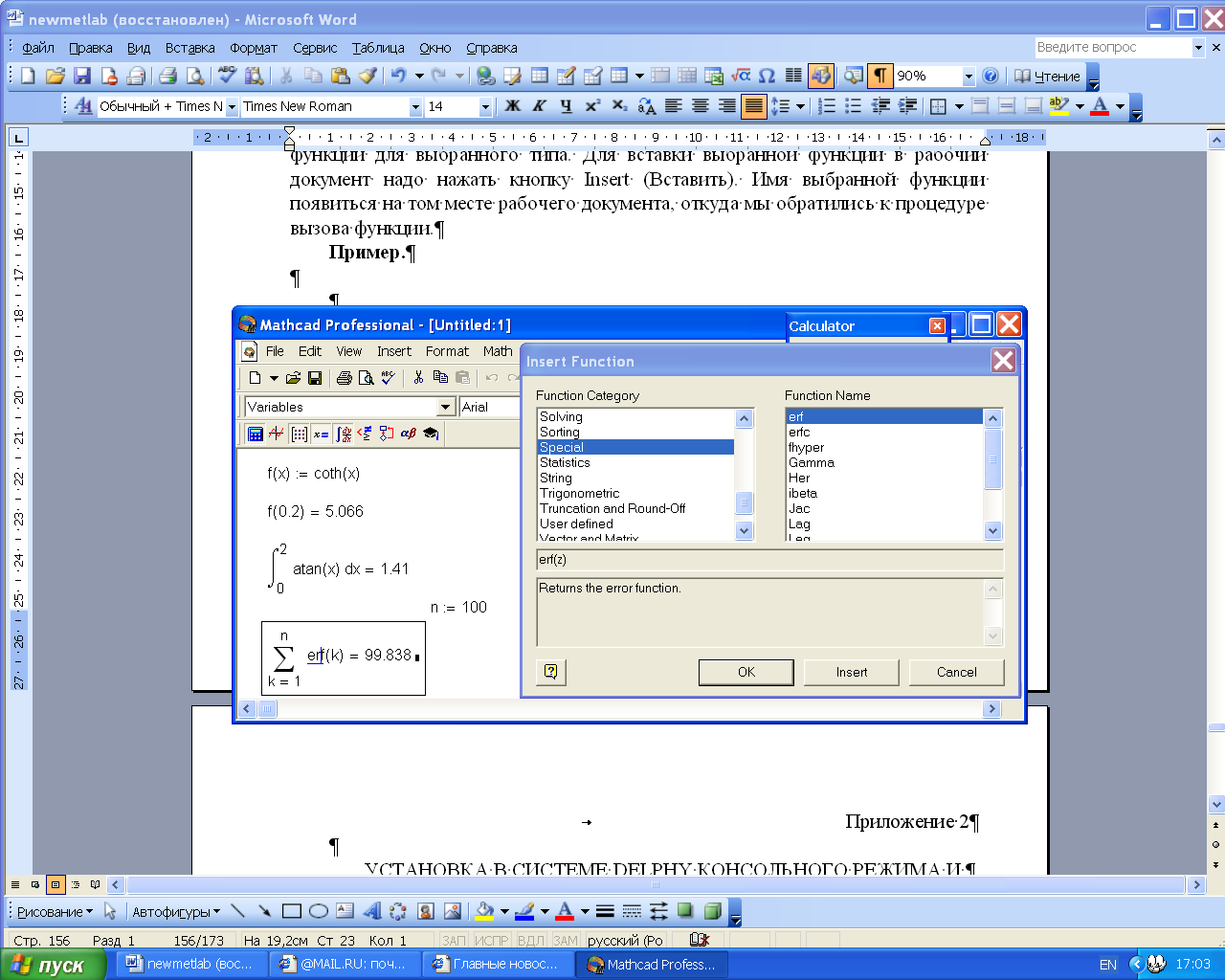Open Print Preview in the Word toolbar
This screenshot has height=980, width=1225.
[x=195, y=76]
